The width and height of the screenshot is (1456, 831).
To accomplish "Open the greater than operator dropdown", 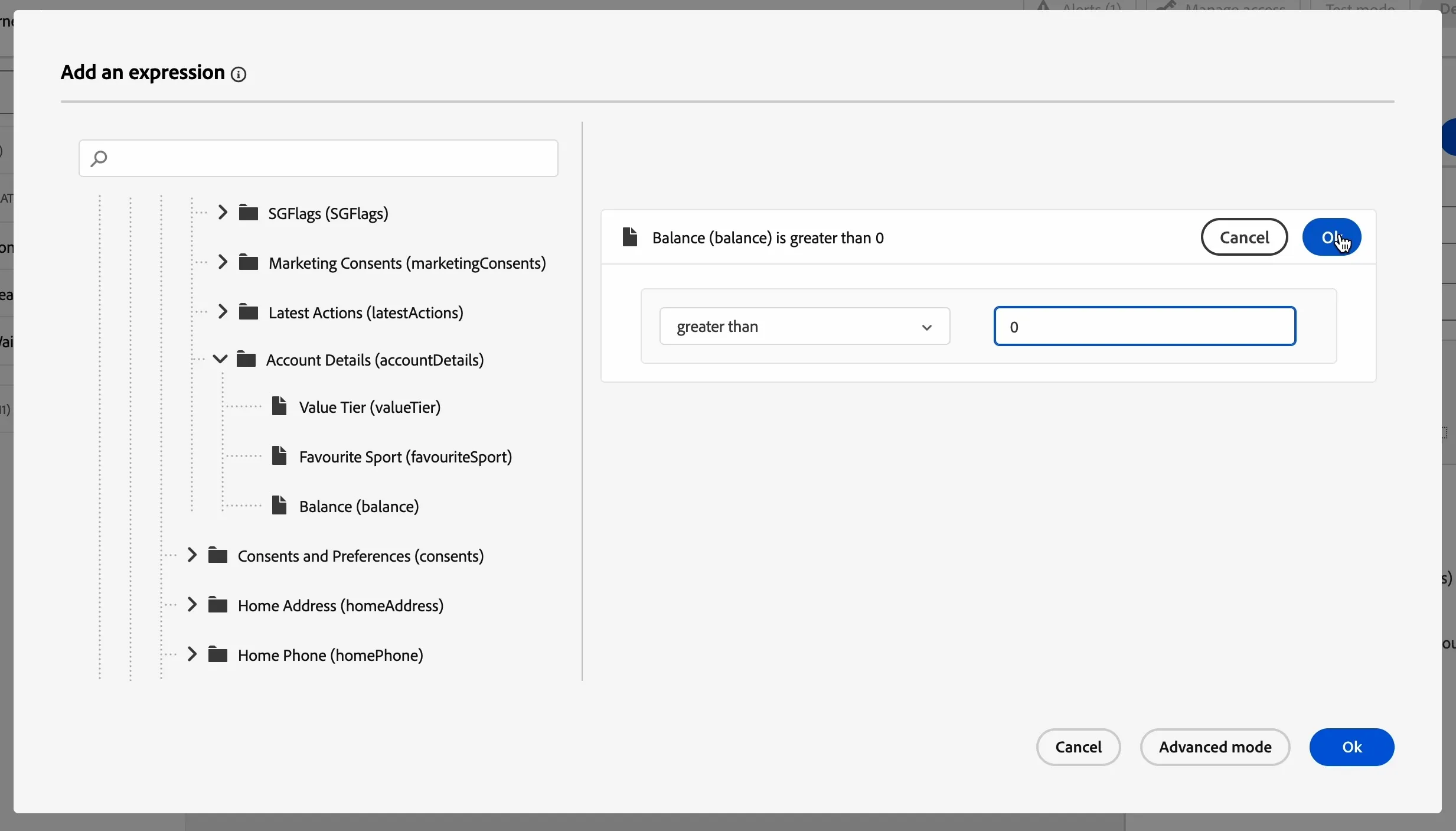I will pyautogui.click(x=805, y=326).
